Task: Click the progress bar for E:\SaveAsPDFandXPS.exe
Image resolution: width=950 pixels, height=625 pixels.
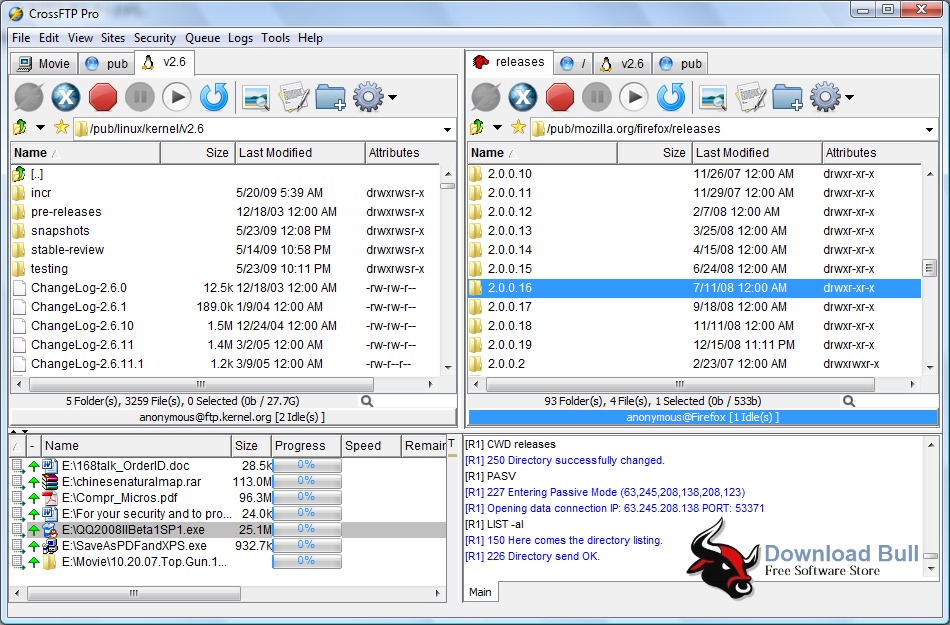Action: tap(307, 545)
